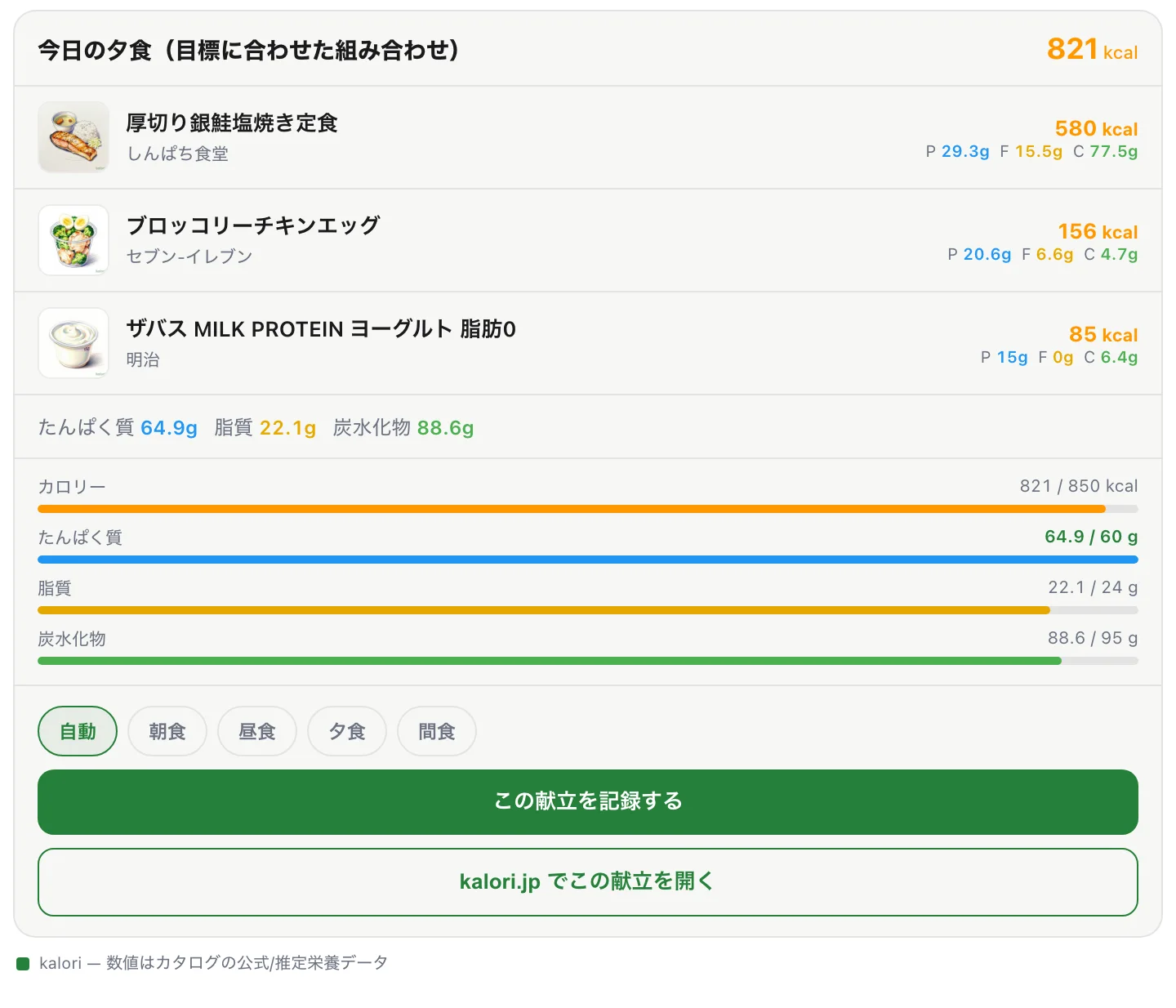Click the 明治 brand label
Screen dimensions: 1176x1008
pyautogui.click(x=143, y=359)
